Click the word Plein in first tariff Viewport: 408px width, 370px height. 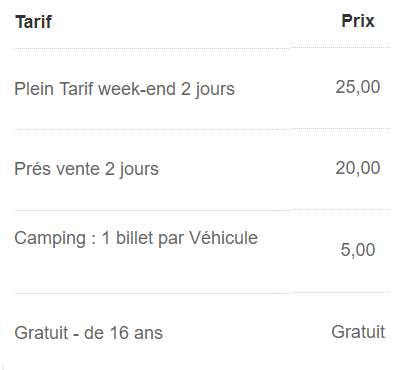[x=34, y=89]
